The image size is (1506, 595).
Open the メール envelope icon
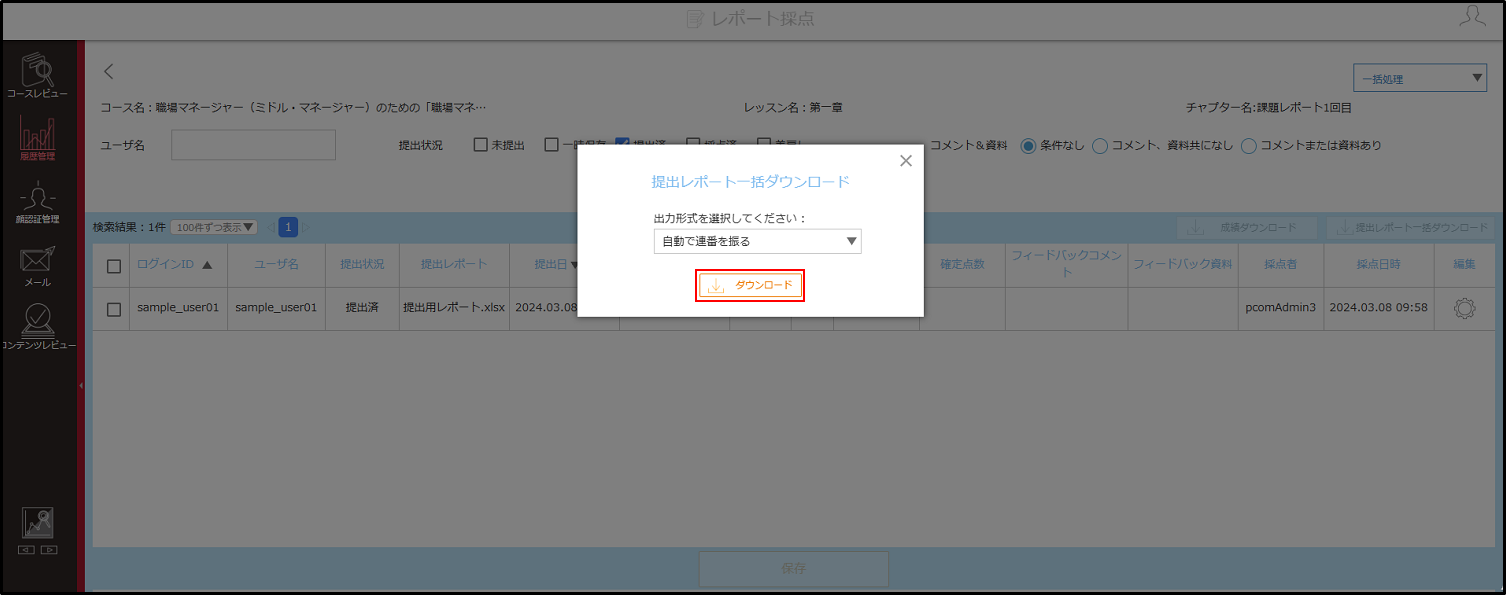(38, 265)
